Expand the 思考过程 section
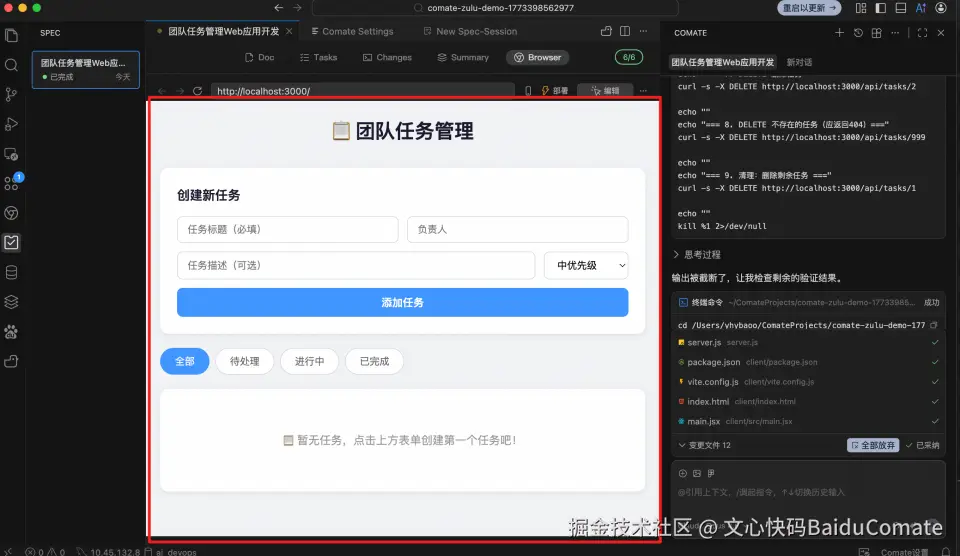The image size is (960, 556). point(697,254)
